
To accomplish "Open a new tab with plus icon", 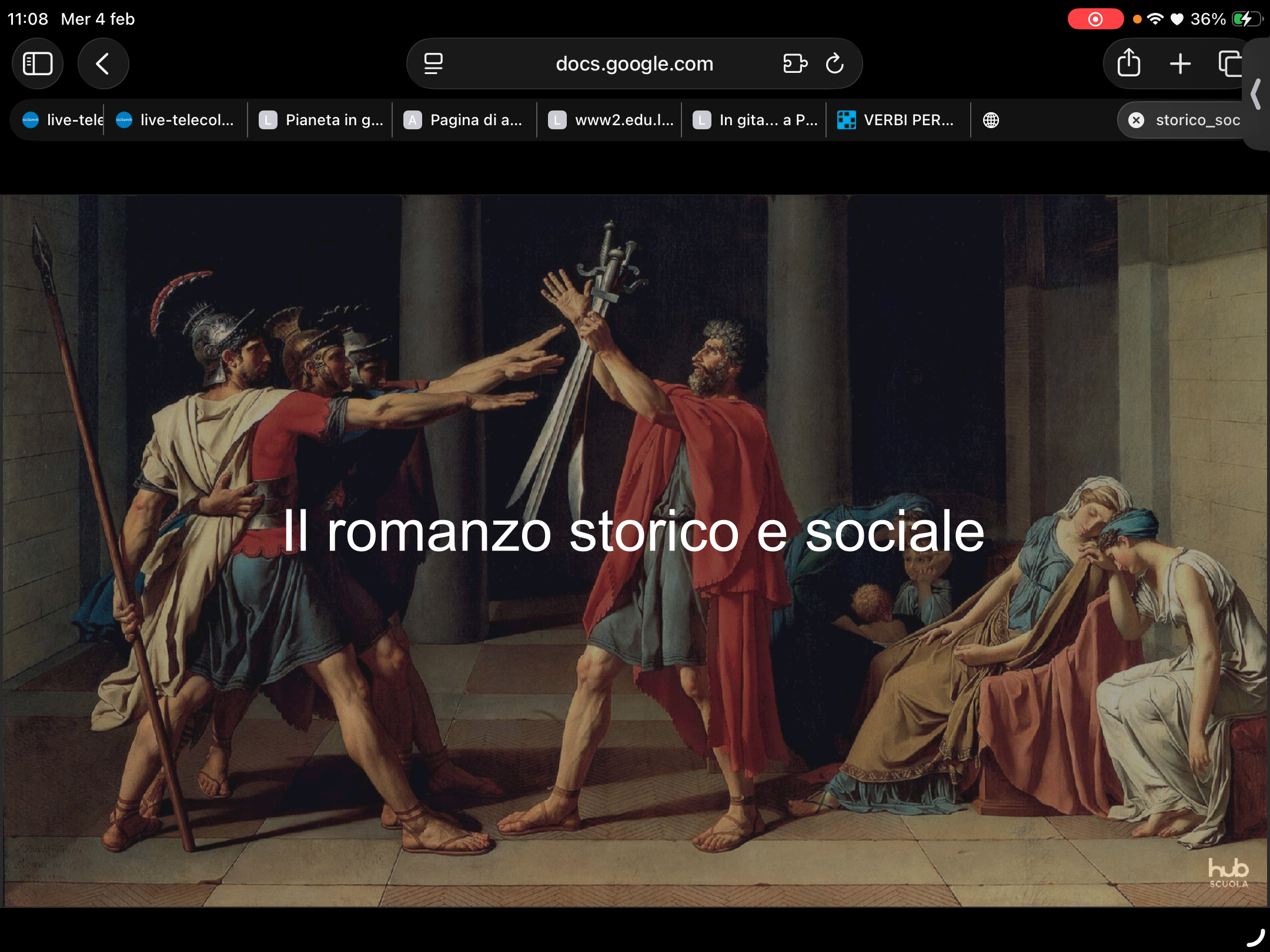I will pyautogui.click(x=1179, y=63).
